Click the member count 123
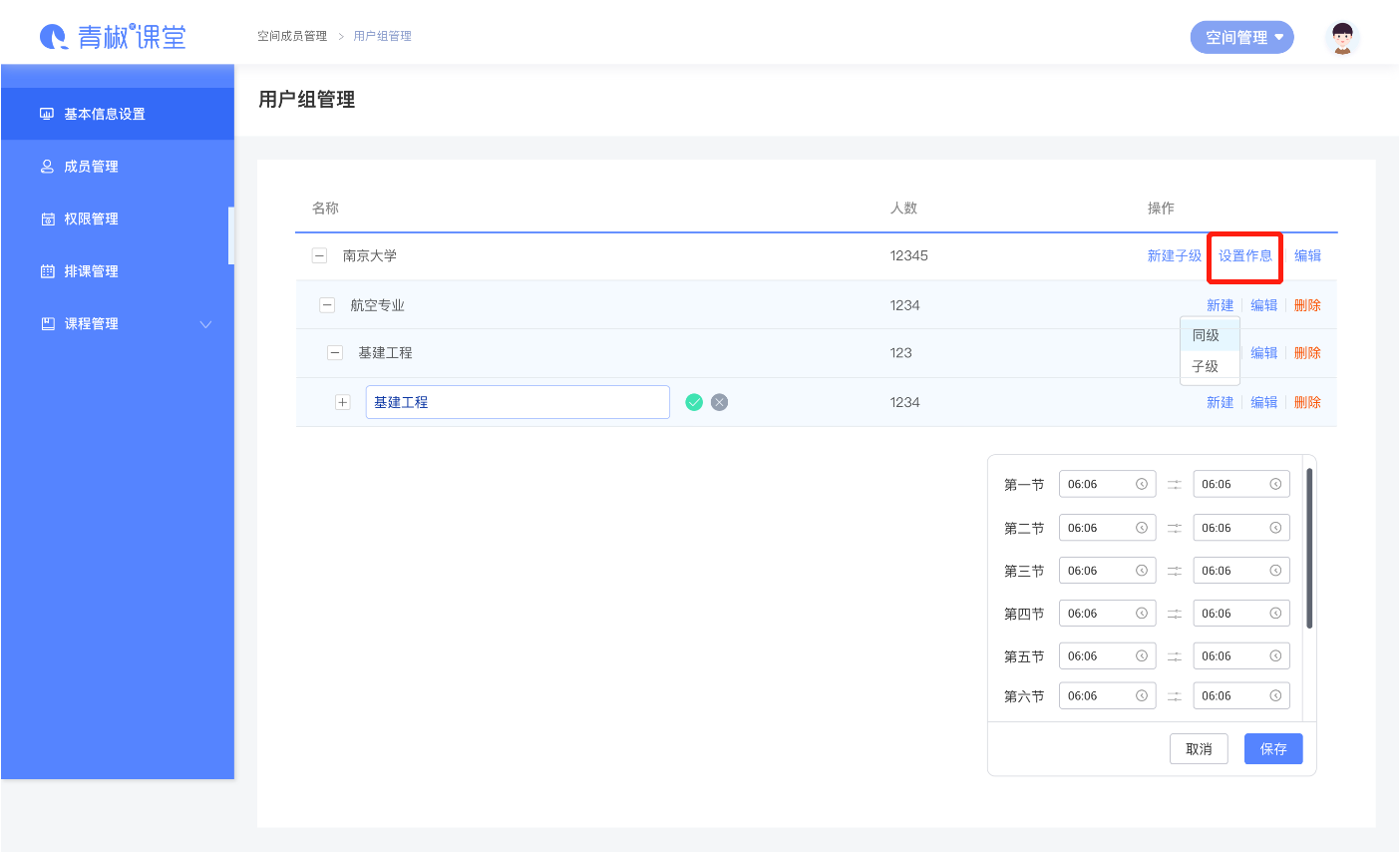The height and width of the screenshot is (855, 1400). 901,352
